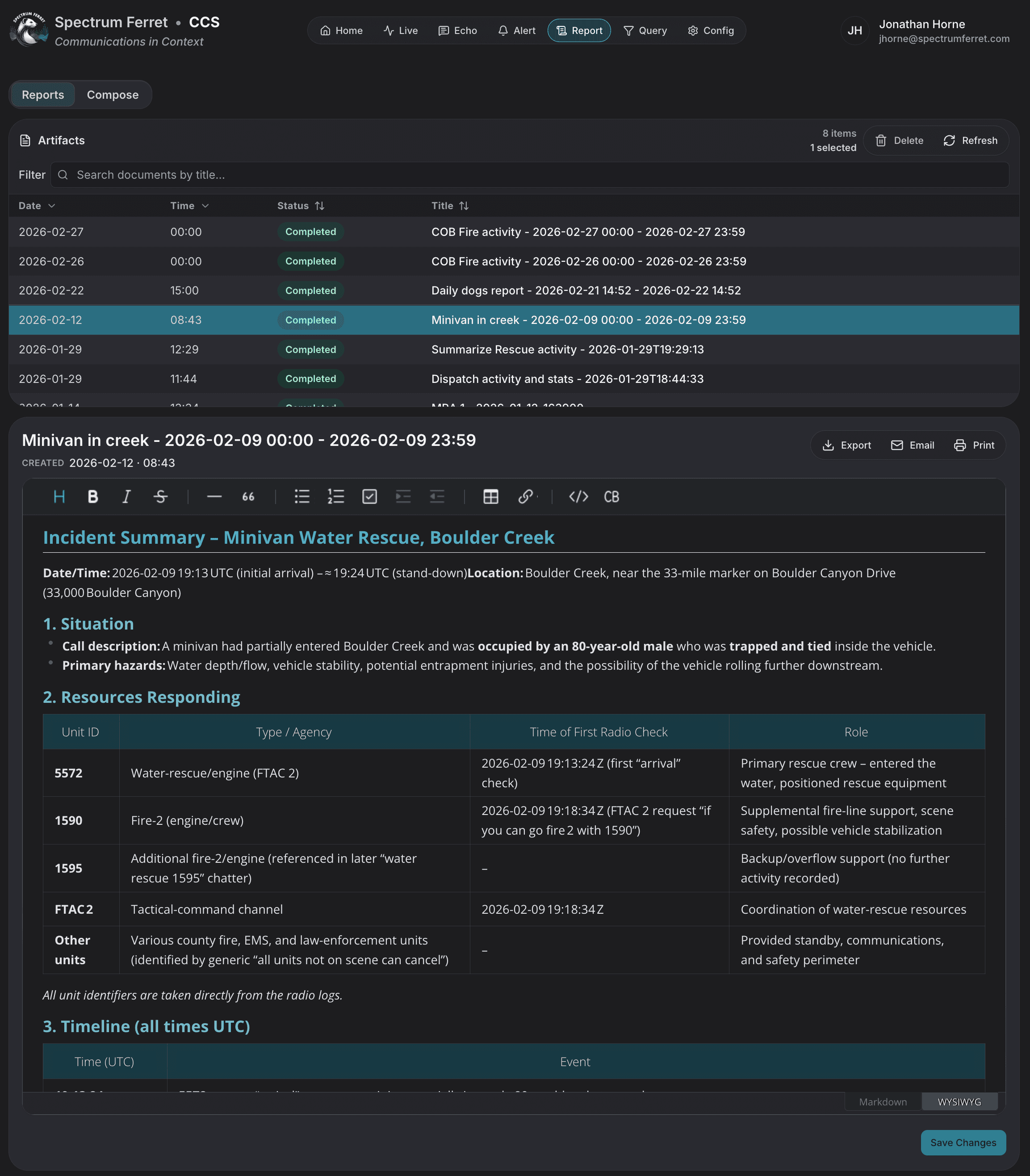Toggle a numbered list
This screenshot has width=1030, height=1176.
[336, 497]
